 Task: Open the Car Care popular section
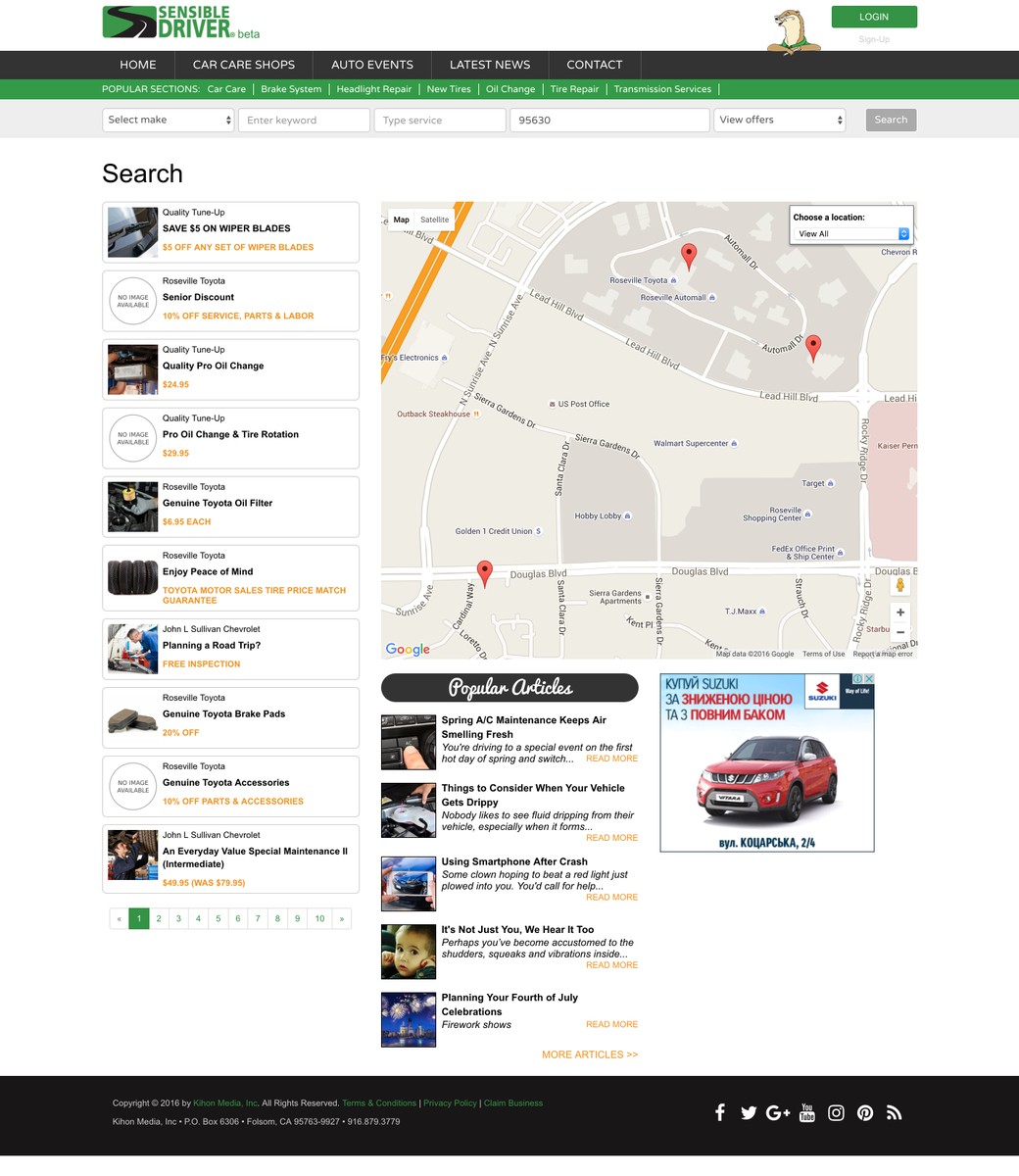point(226,89)
